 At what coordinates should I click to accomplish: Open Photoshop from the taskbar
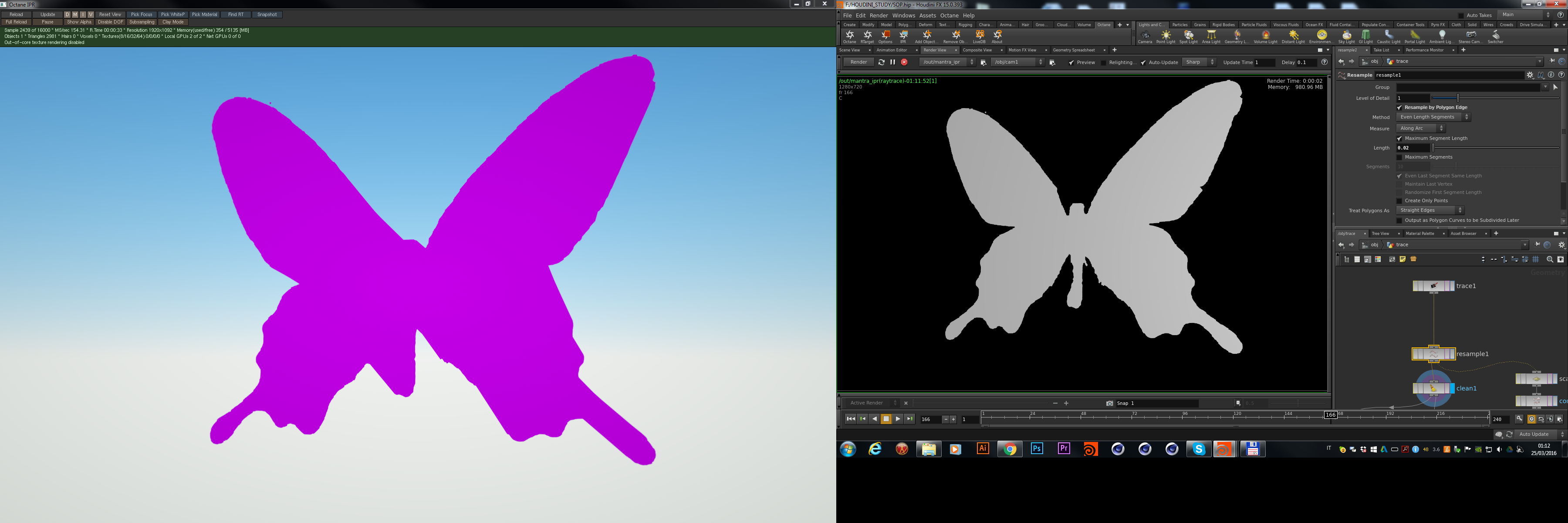tap(1037, 449)
